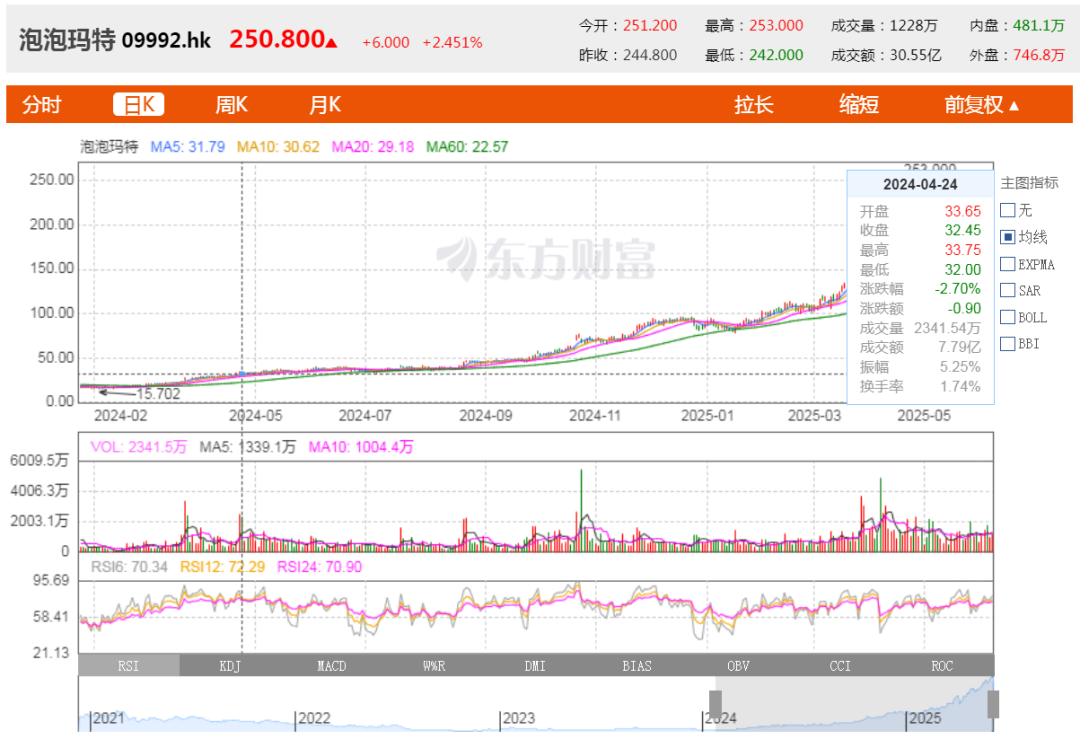Click the 拉长 stretch chart button

[x=753, y=105]
